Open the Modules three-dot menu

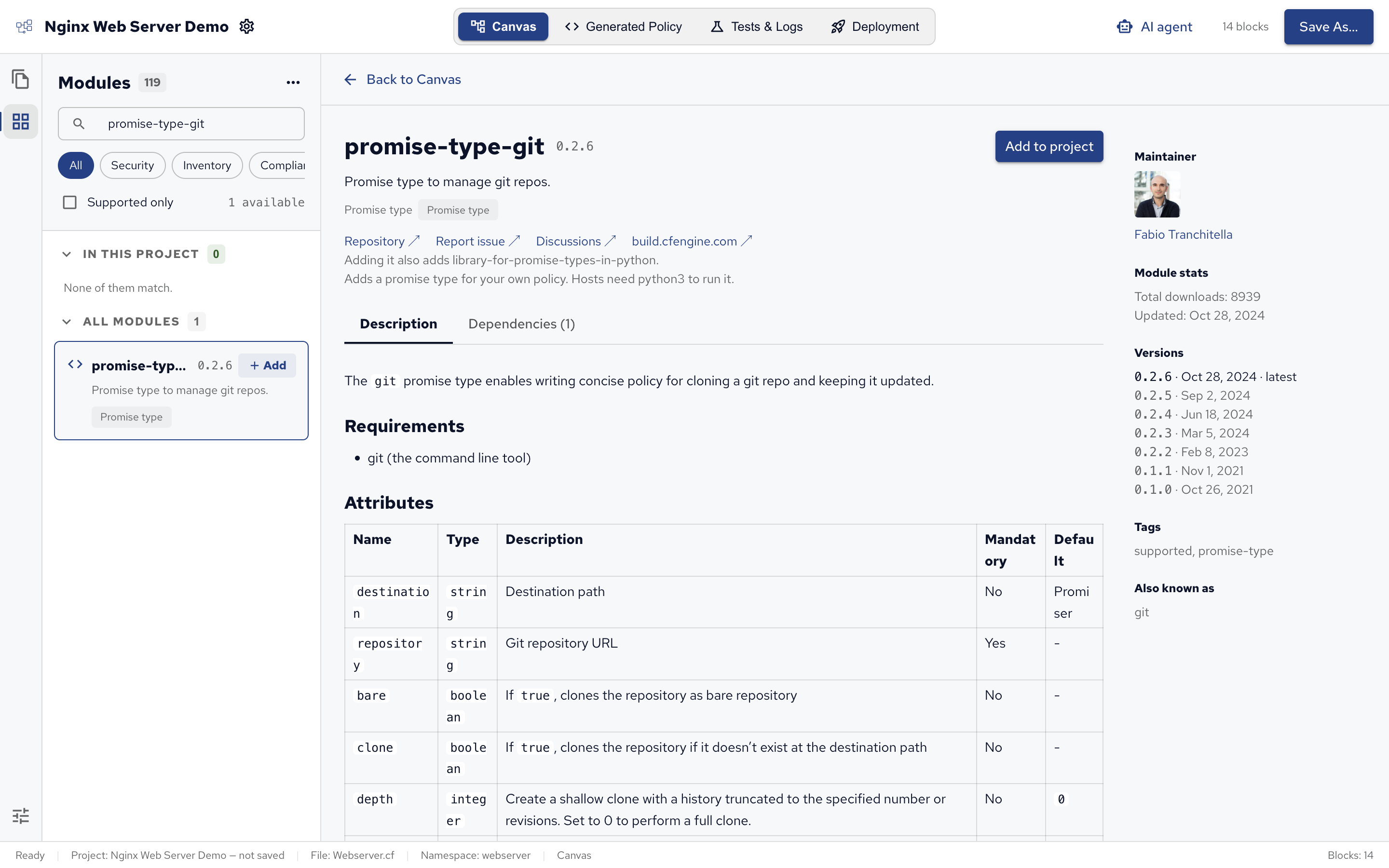tap(293, 82)
